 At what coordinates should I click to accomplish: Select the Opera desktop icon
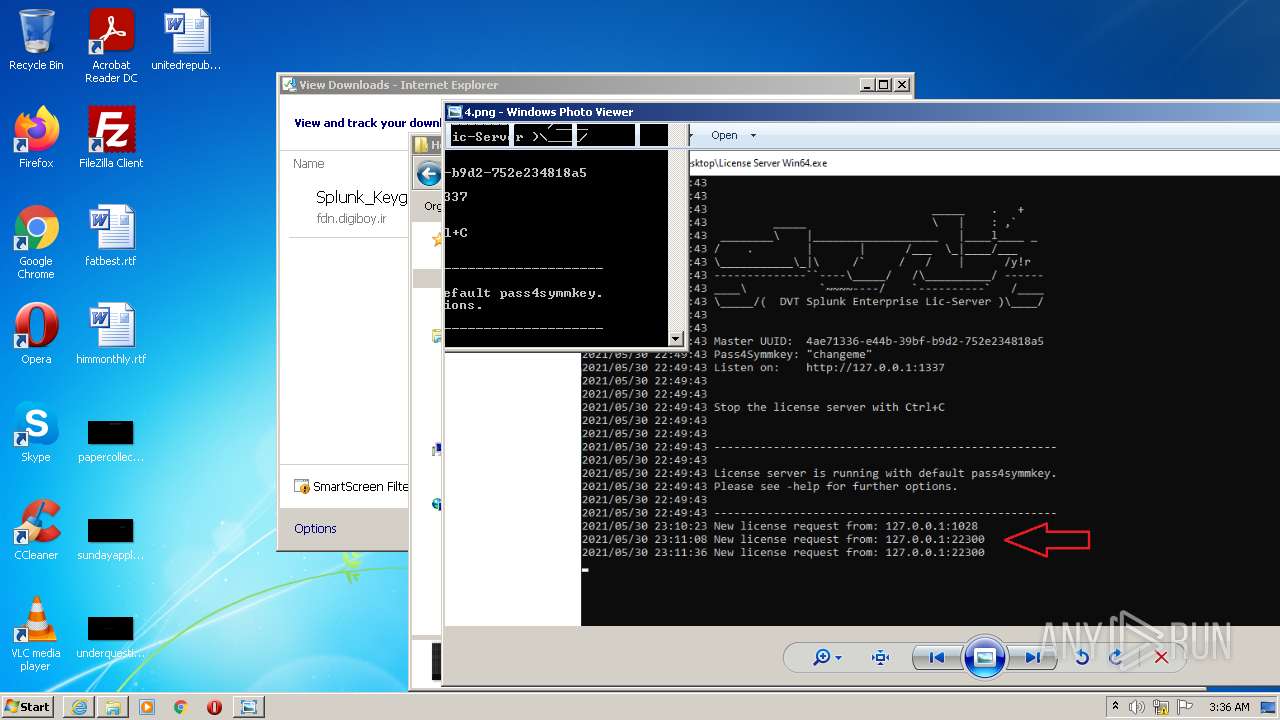pyautogui.click(x=36, y=334)
